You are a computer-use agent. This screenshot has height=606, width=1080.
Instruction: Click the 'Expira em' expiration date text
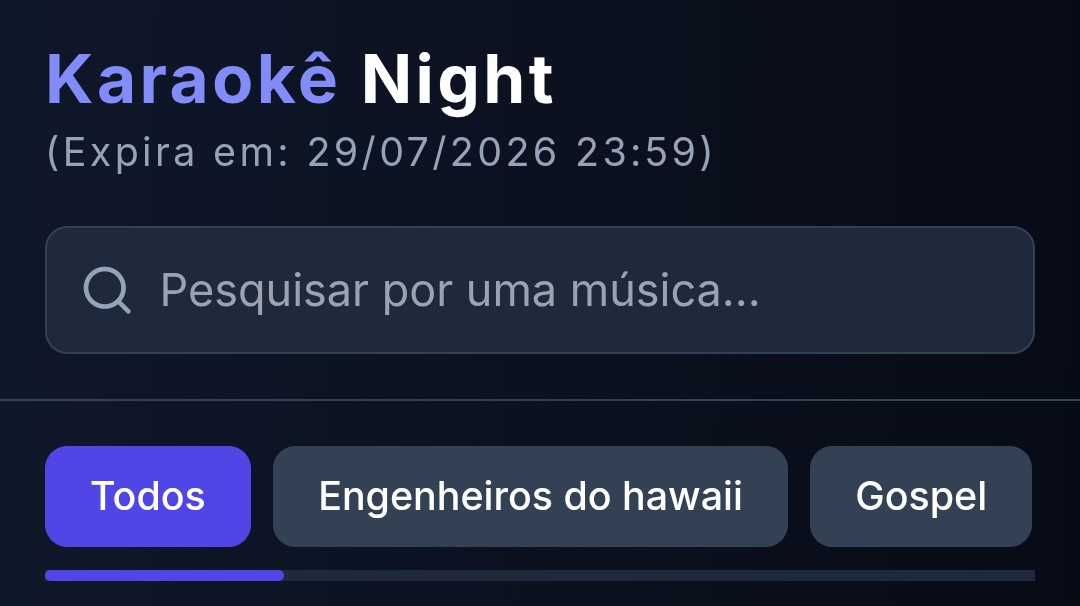[x=379, y=152]
